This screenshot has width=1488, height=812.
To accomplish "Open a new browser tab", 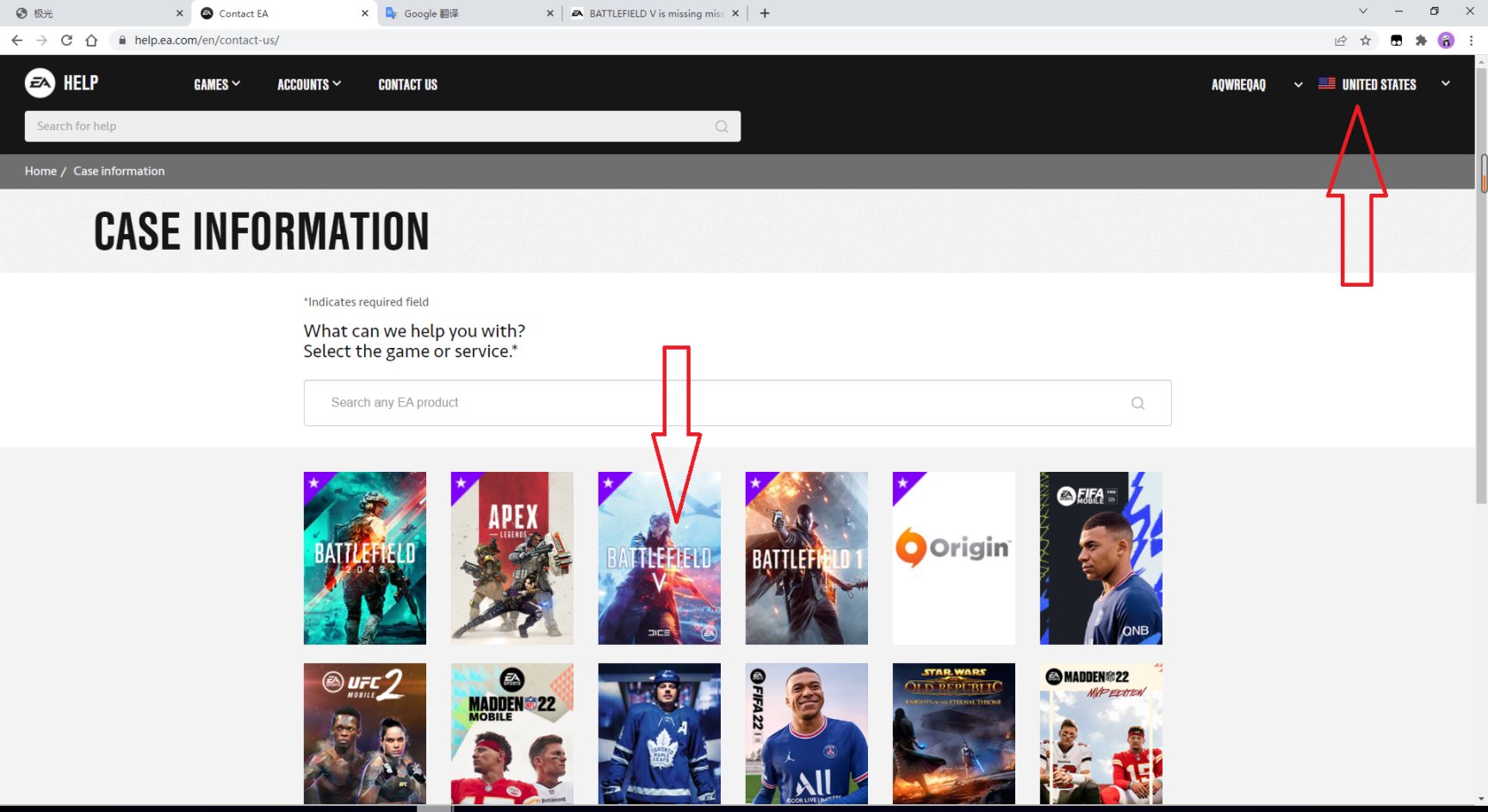I will [765, 13].
